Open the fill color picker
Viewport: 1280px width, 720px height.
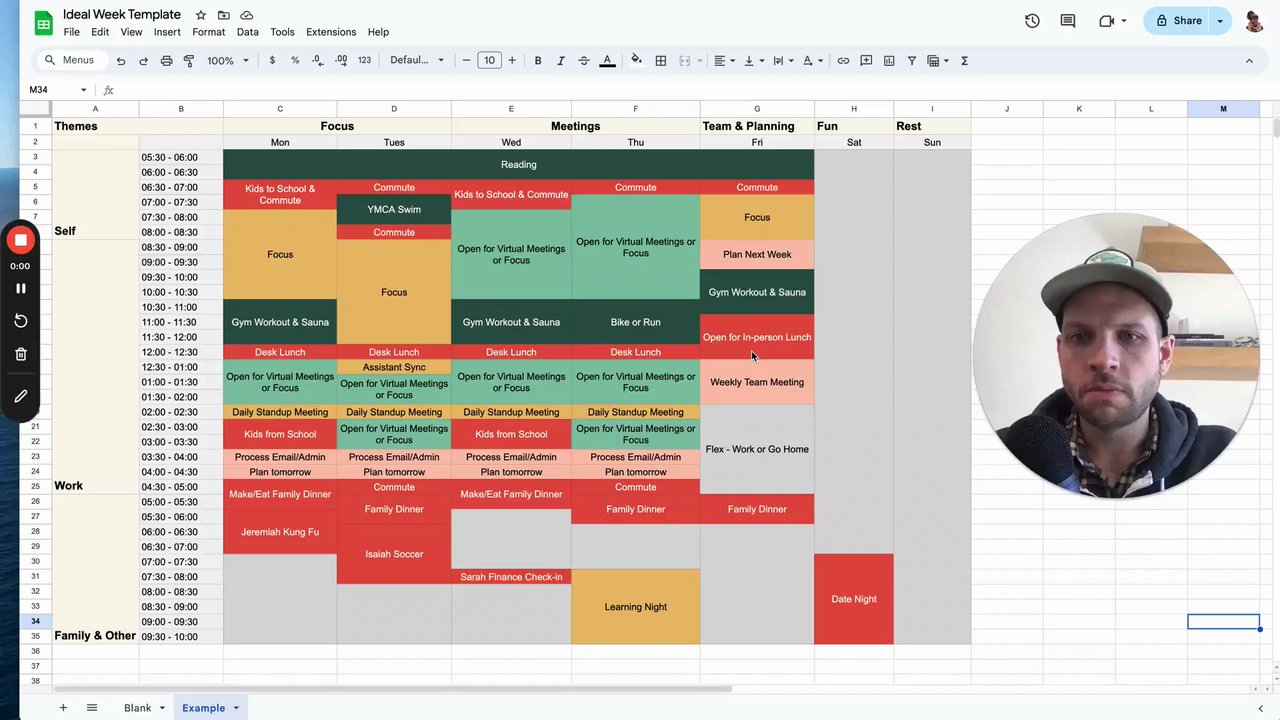point(636,61)
